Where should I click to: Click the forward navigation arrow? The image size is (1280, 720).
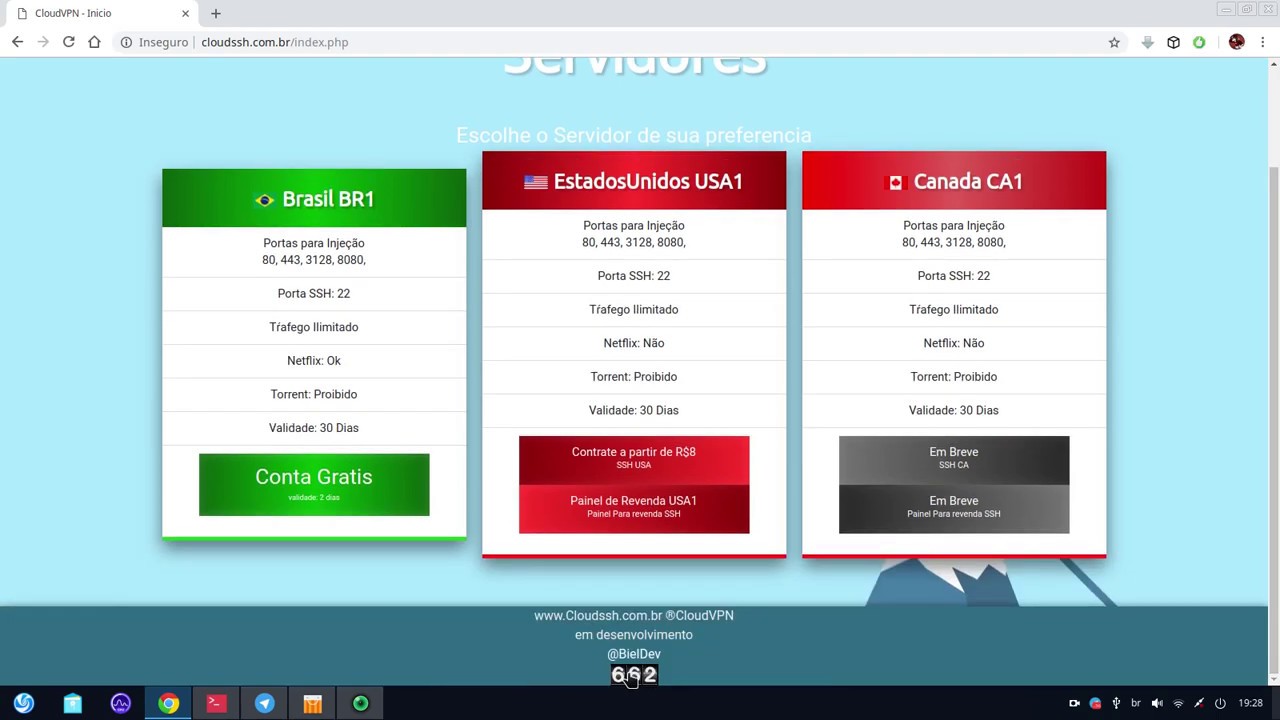coord(43,42)
